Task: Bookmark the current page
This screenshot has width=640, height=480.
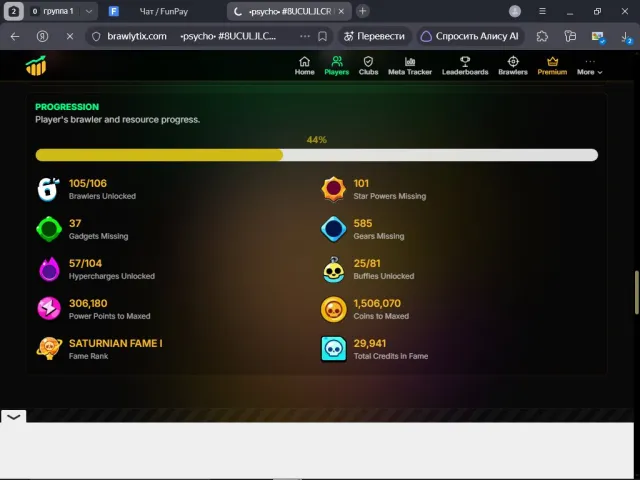Action: tap(322, 36)
